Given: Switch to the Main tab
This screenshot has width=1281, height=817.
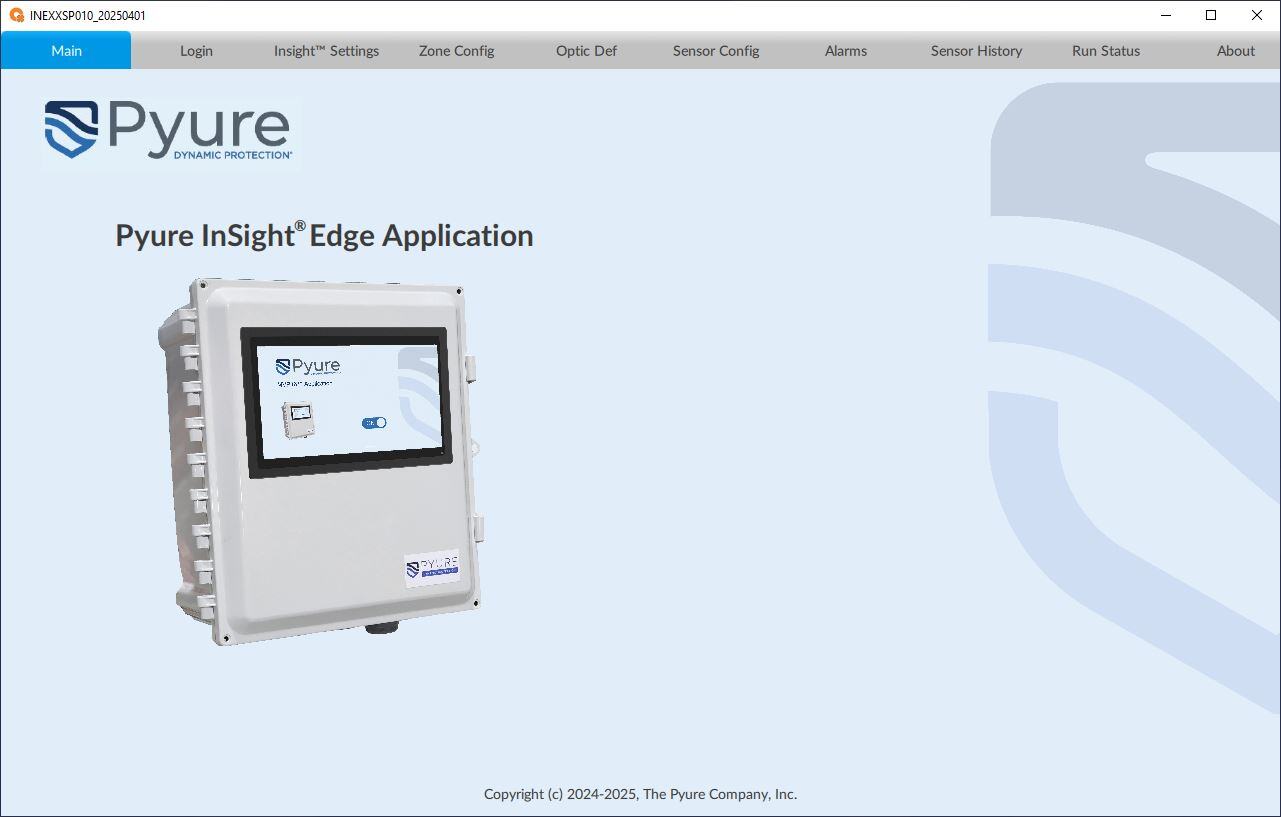Looking at the screenshot, I should [66, 50].
